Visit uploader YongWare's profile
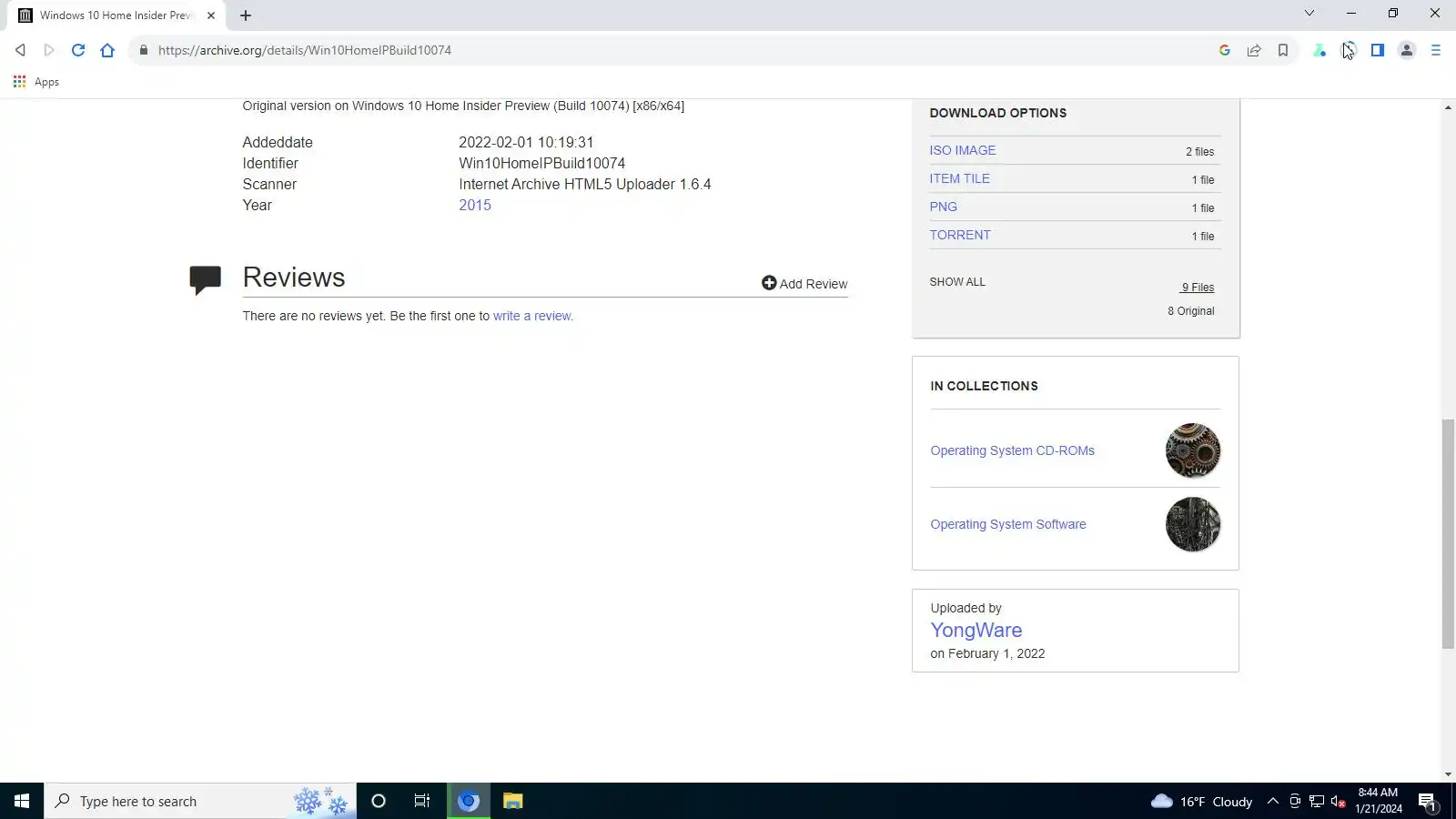1456x819 pixels. [x=976, y=630]
